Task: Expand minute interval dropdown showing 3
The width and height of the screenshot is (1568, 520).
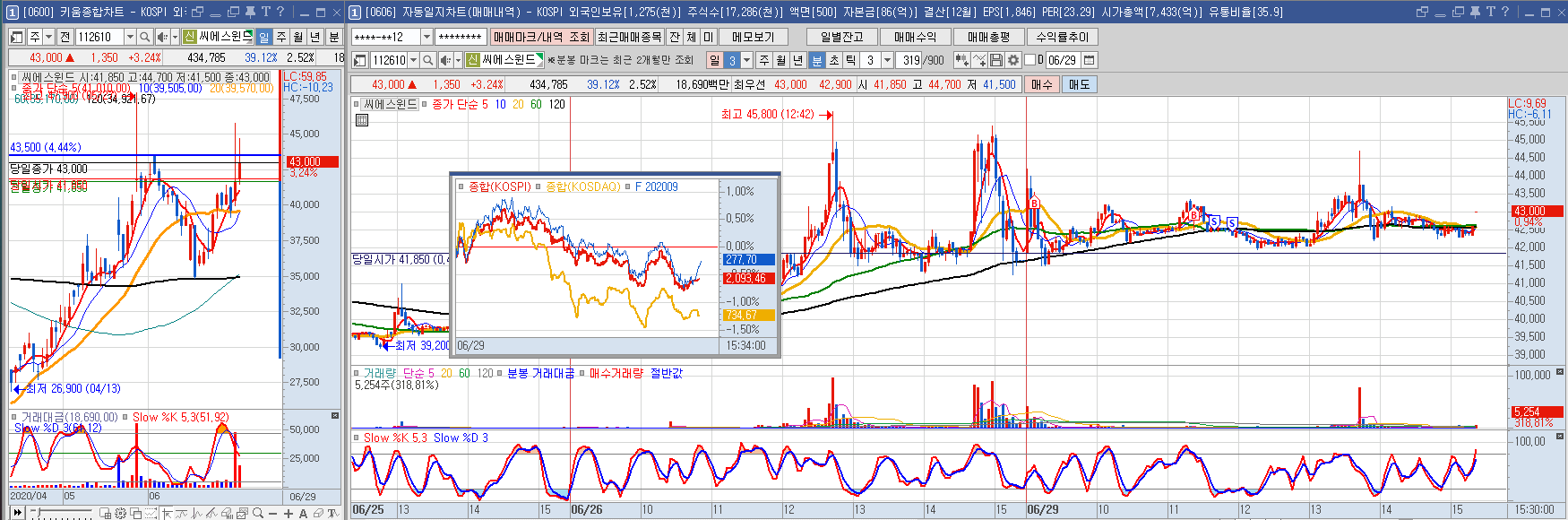Action: click(887, 60)
